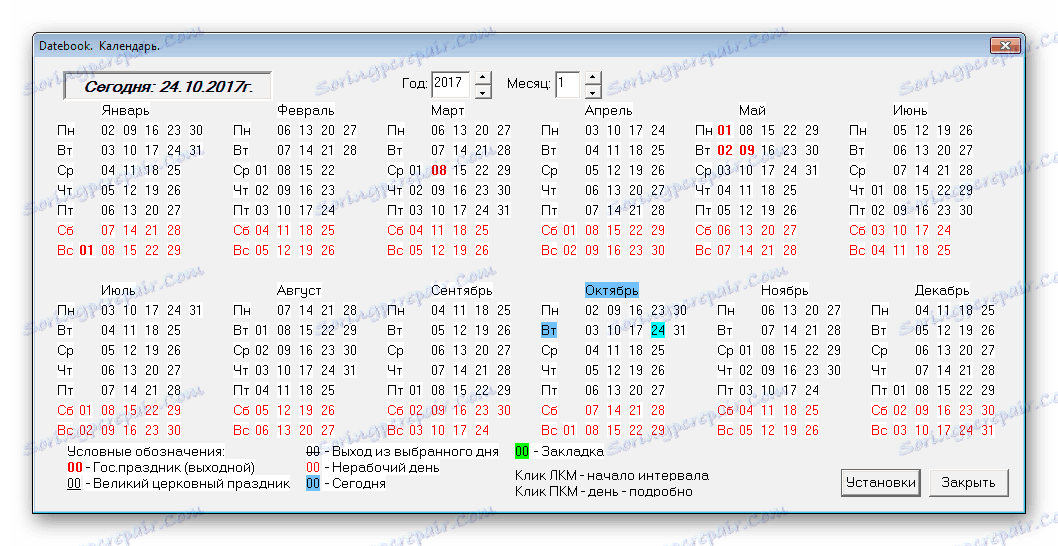Select date 31 in Май

[x=812, y=170]
